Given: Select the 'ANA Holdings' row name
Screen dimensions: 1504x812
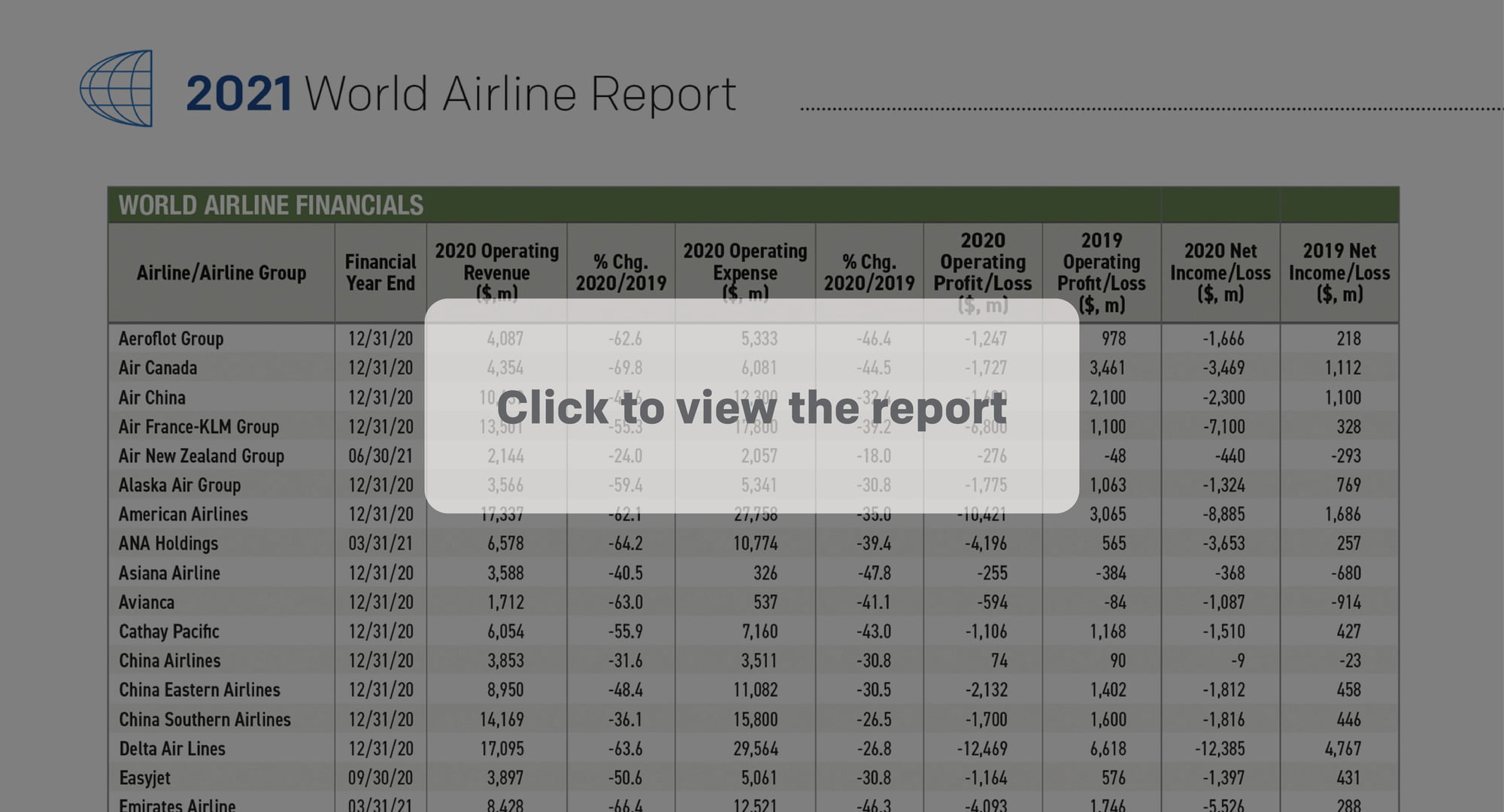Looking at the screenshot, I should point(168,544).
